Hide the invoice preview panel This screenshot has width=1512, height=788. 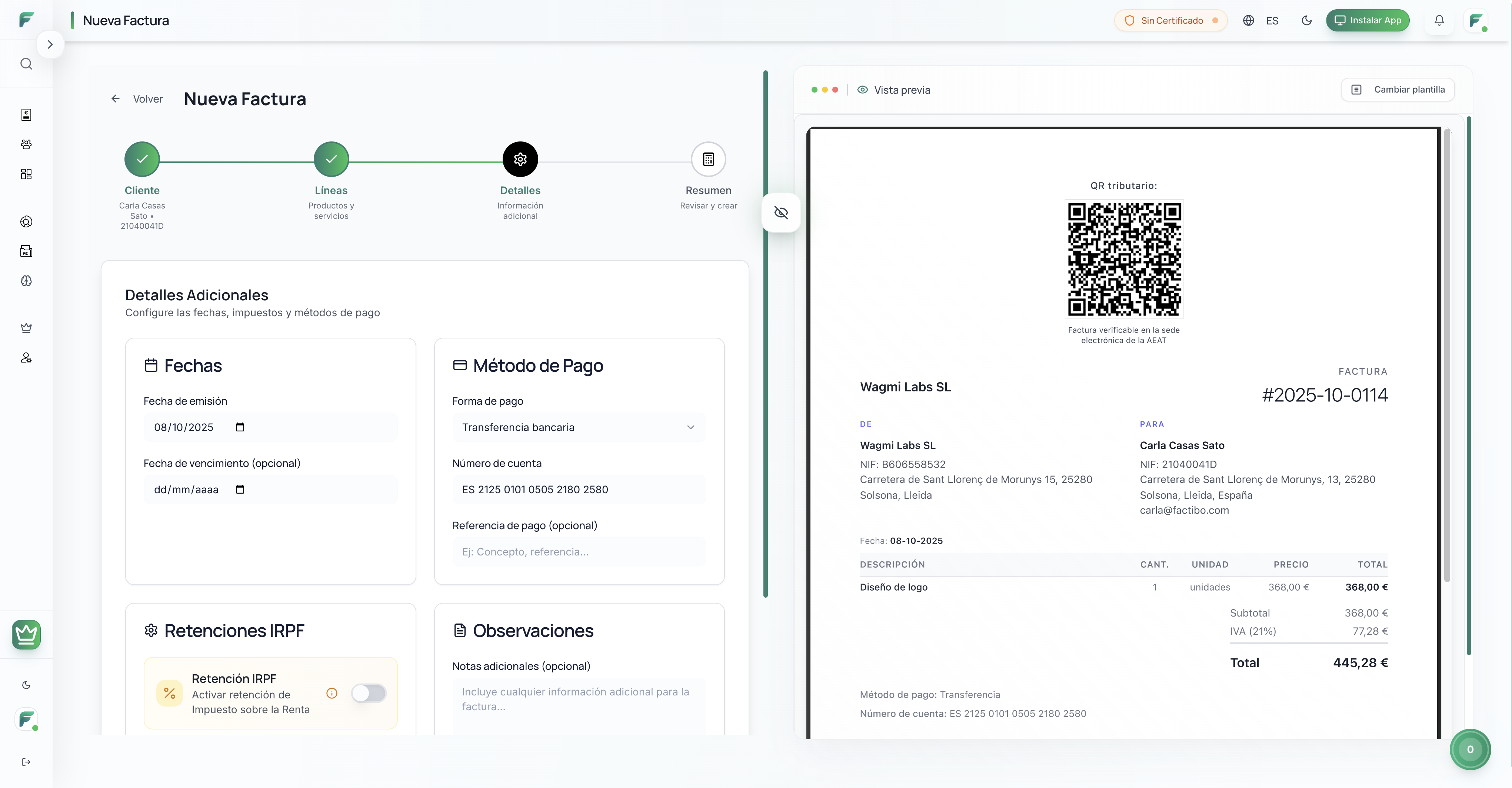781,213
